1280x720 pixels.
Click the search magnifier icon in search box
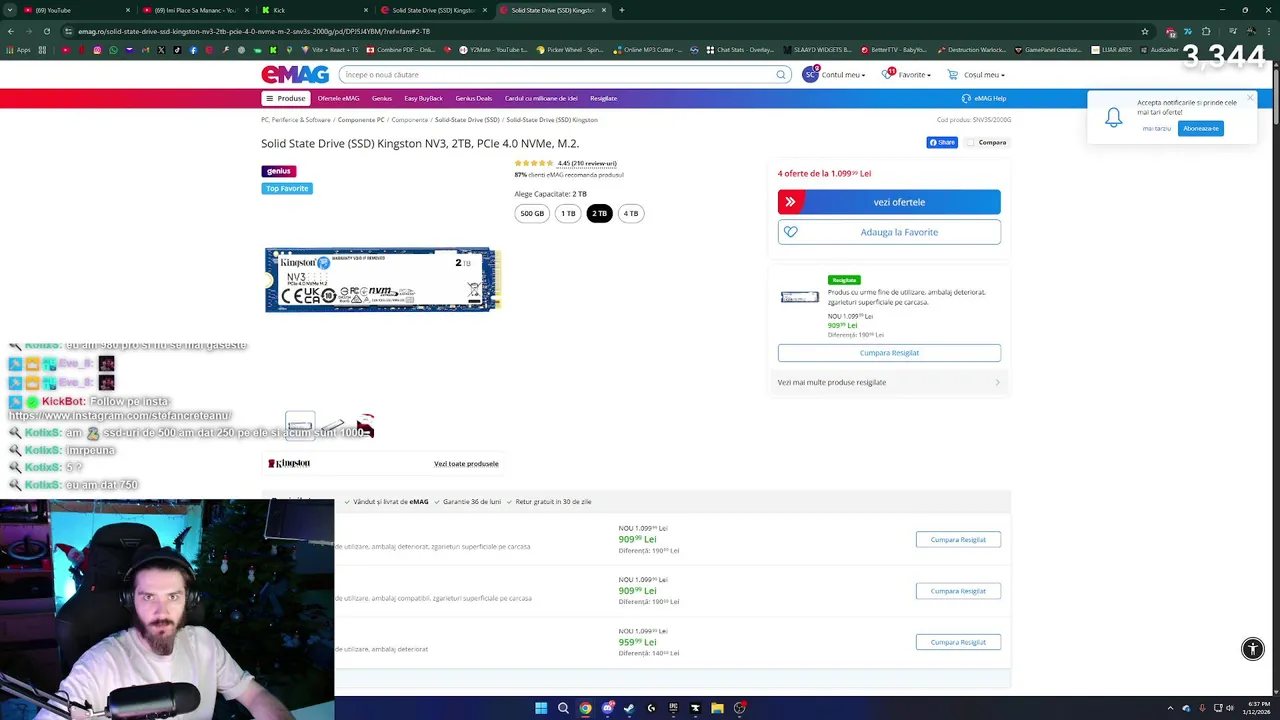[x=781, y=75]
